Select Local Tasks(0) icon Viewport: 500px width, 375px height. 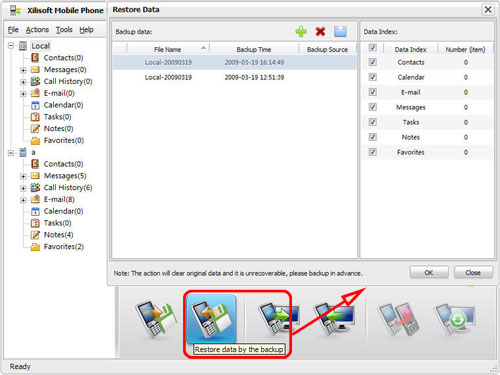35,117
